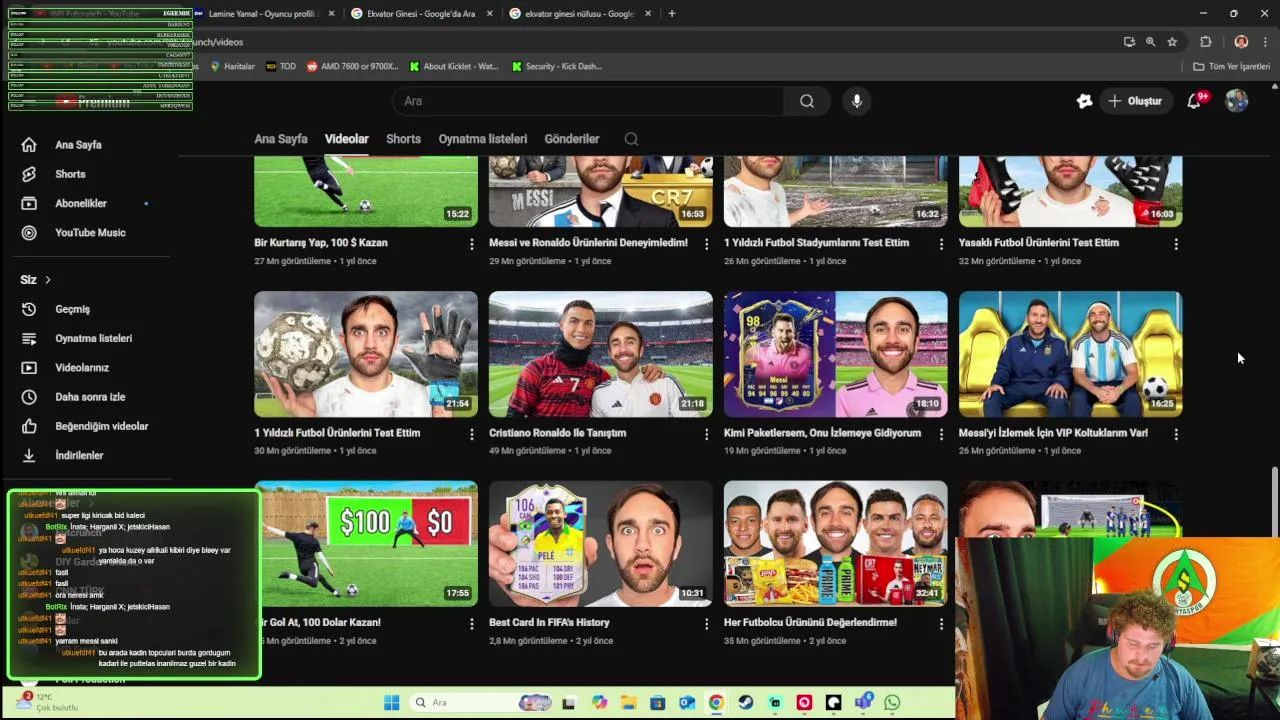Open Steam from the taskbar
Image resolution: width=1280 pixels, height=720 pixels.
coord(745,702)
